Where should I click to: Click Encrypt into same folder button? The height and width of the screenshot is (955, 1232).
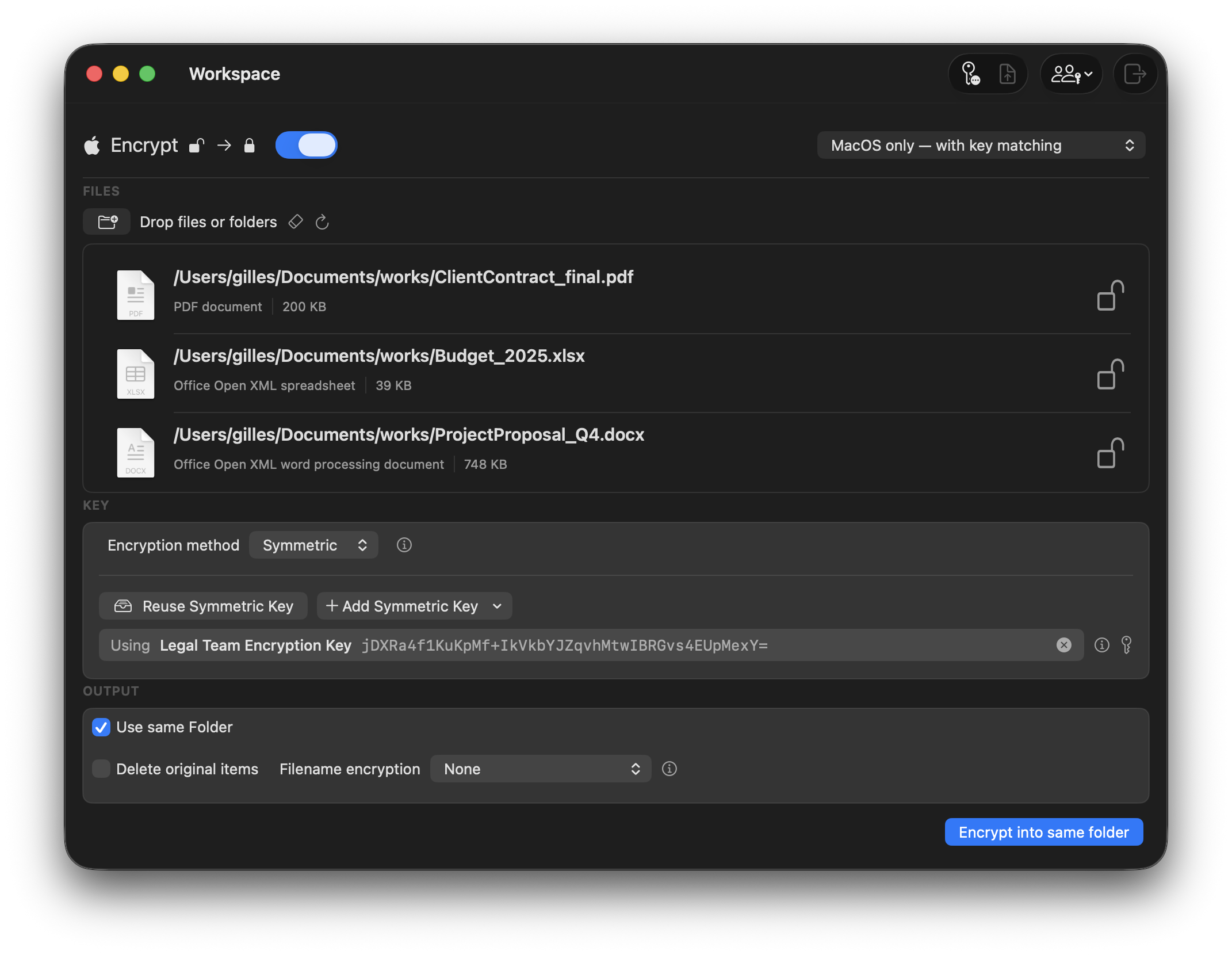(1044, 832)
